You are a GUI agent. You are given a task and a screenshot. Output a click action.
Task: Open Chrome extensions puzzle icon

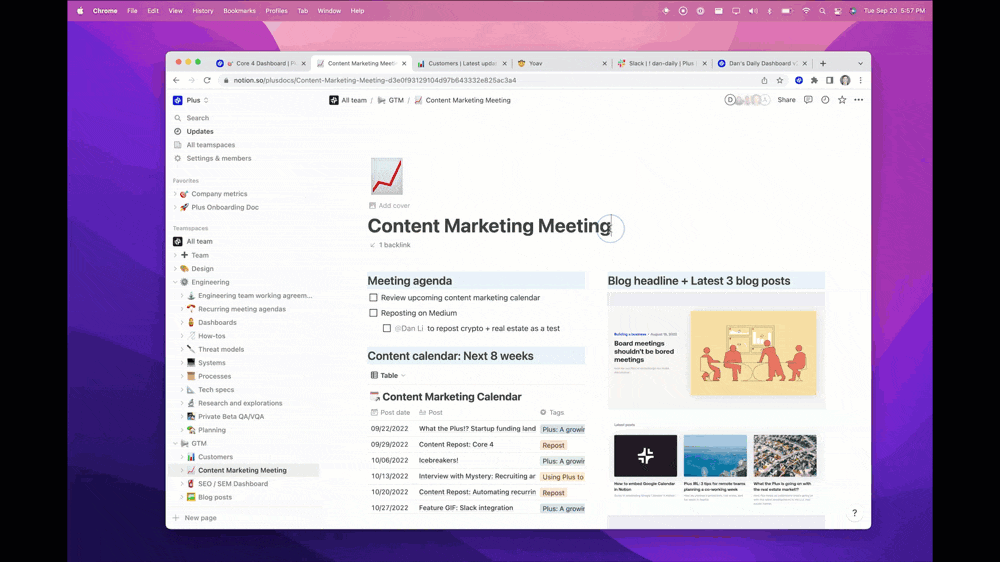tap(814, 80)
